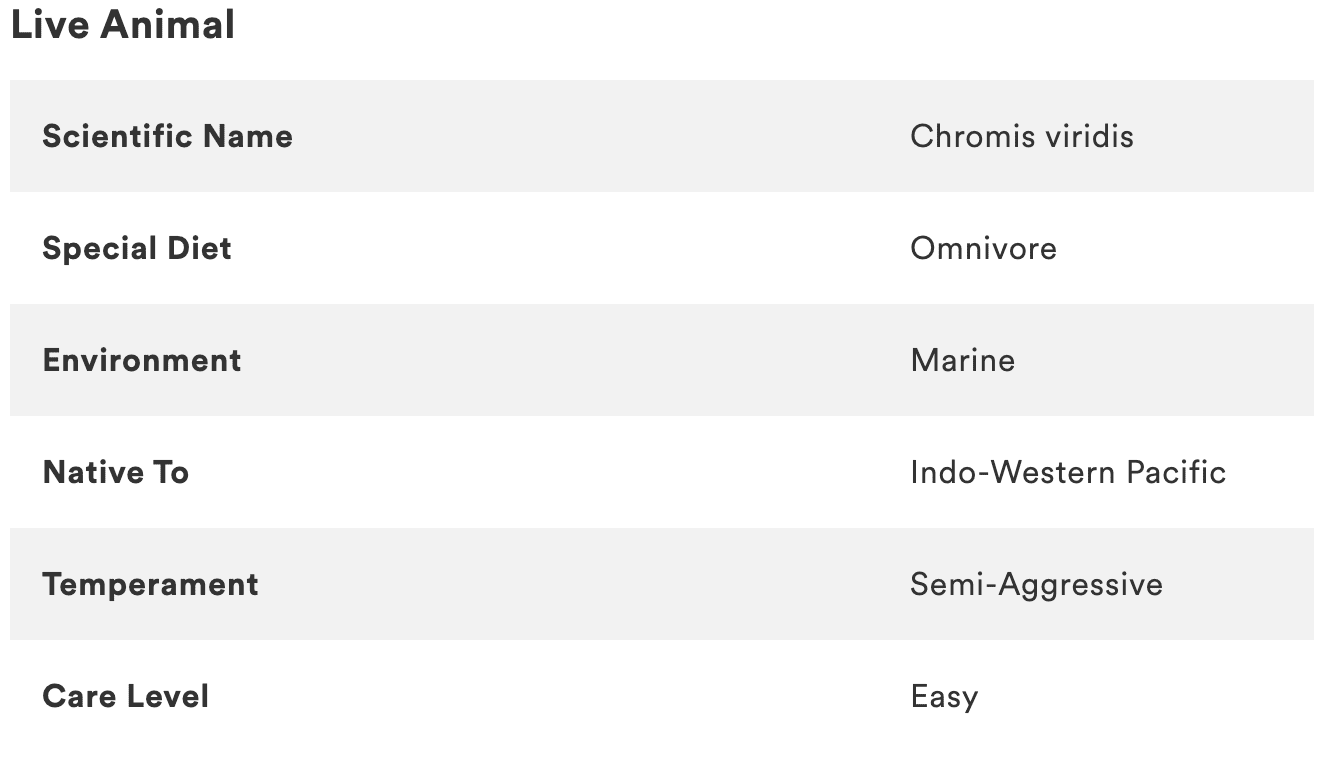
Task: Click the word "Live" in the heading
Action: tap(49, 25)
